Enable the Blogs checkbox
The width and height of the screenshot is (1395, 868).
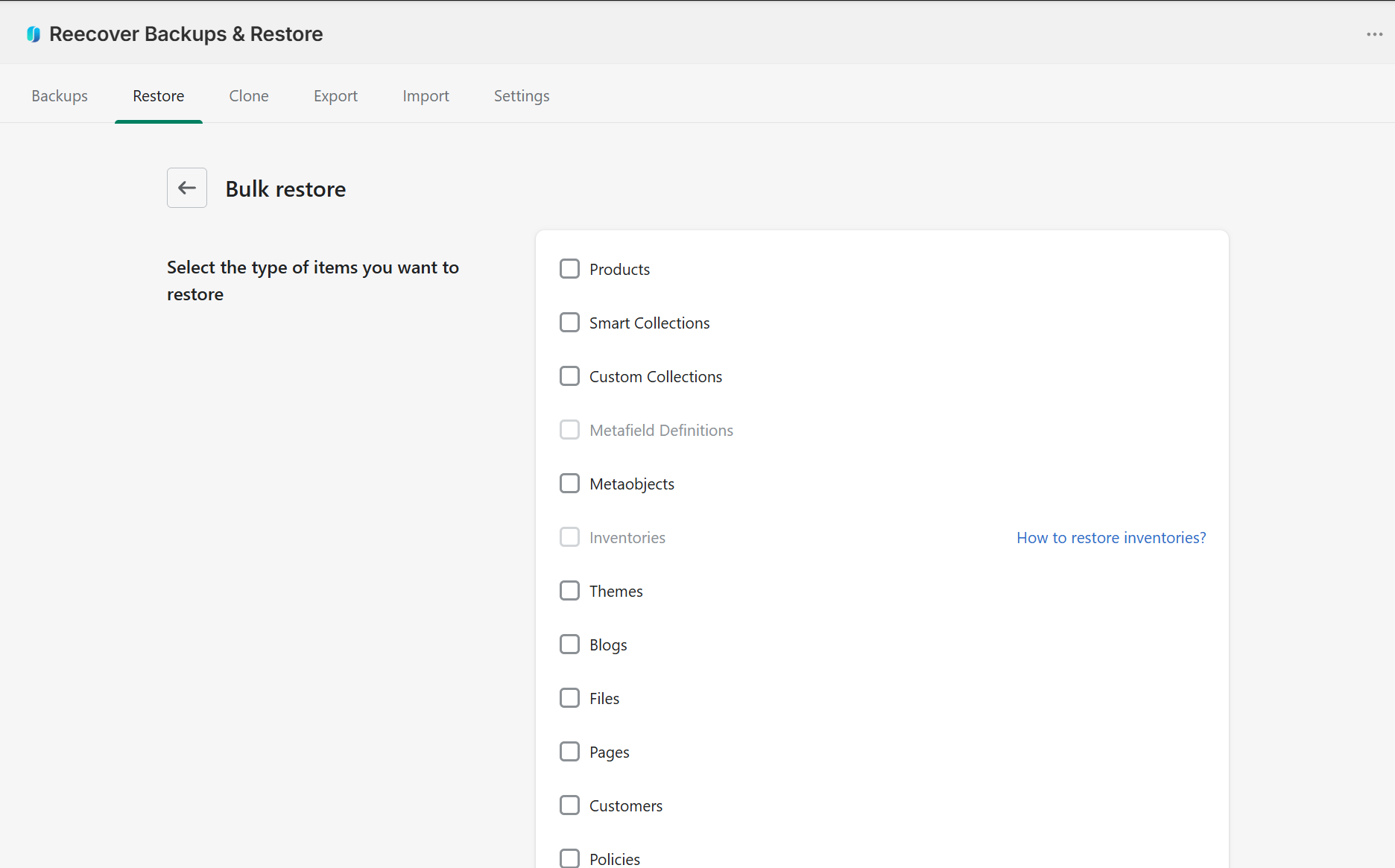click(569, 644)
